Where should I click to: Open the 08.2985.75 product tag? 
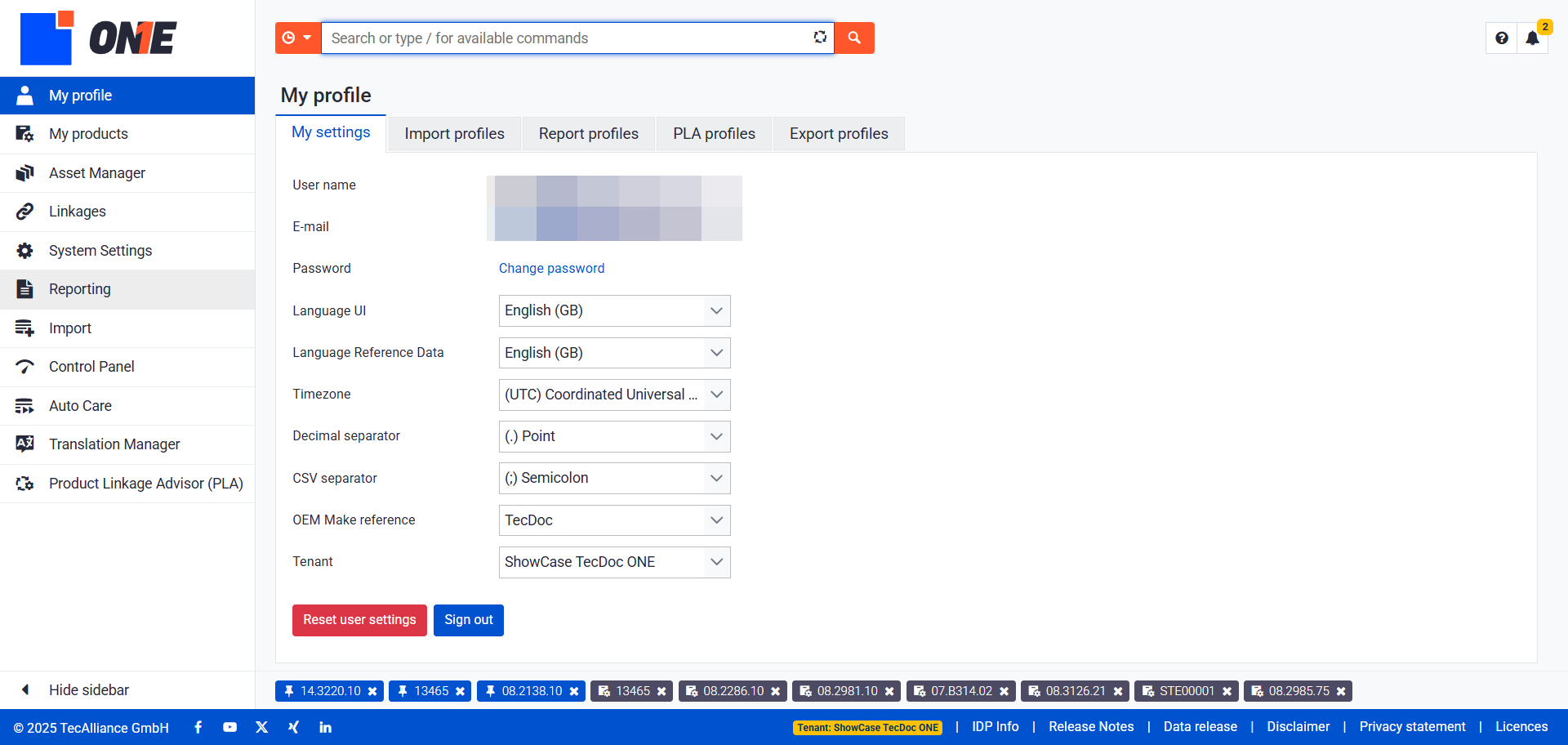(x=1299, y=691)
